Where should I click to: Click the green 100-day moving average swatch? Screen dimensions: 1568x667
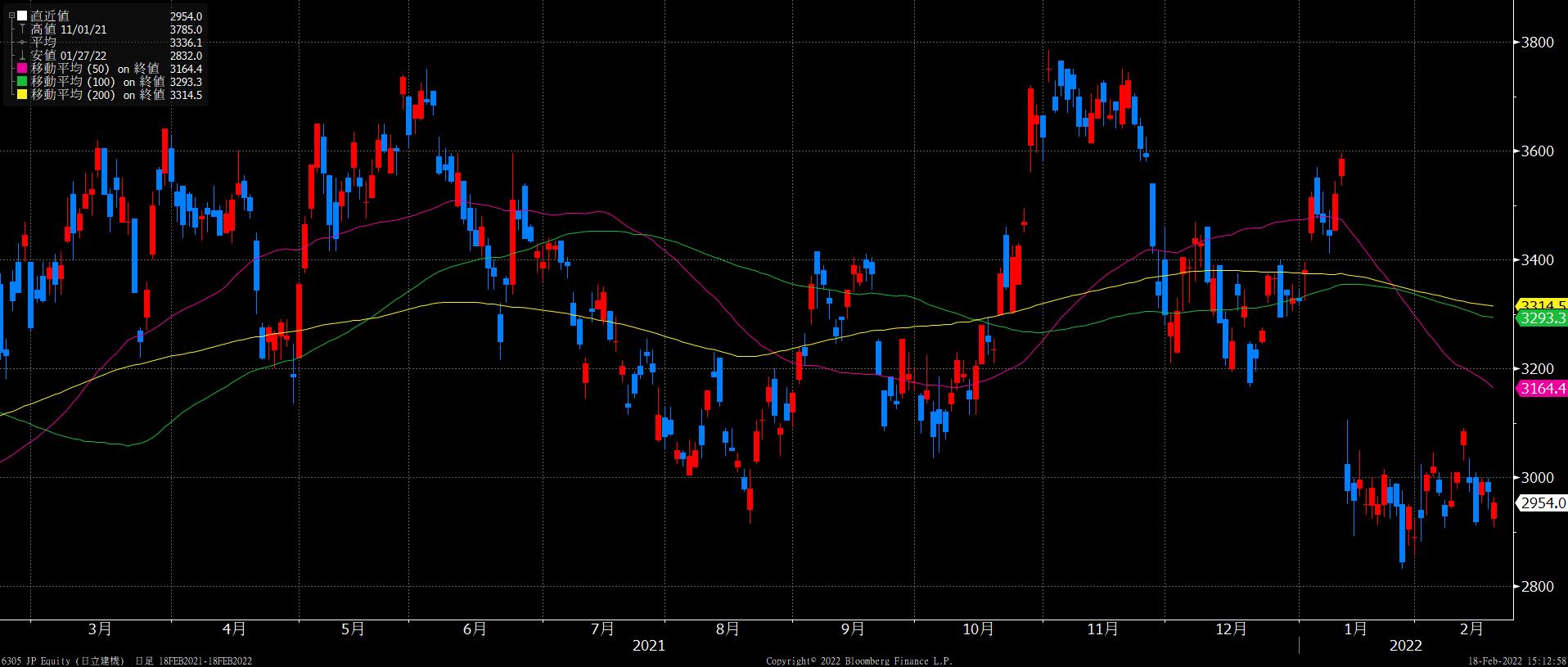[22, 82]
